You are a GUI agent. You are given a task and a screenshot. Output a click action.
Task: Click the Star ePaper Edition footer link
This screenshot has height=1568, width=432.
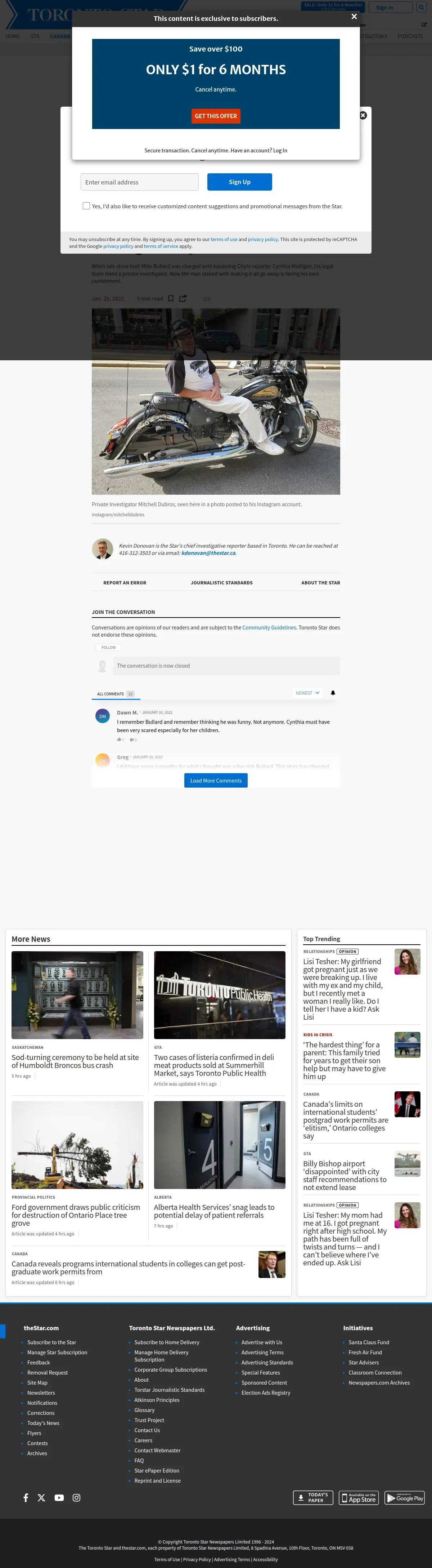pos(157,1470)
